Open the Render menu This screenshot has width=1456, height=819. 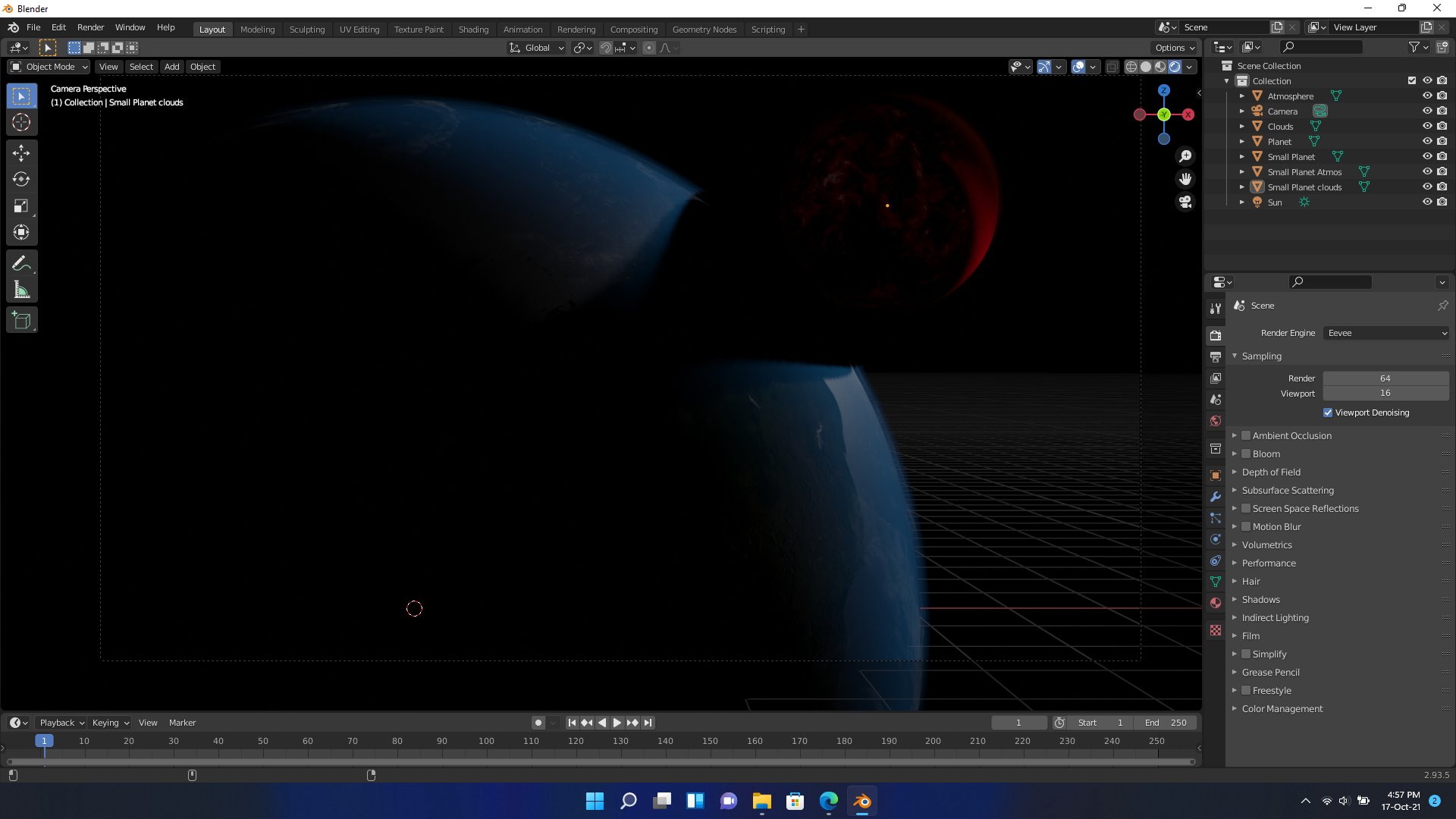(x=90, y=27)
